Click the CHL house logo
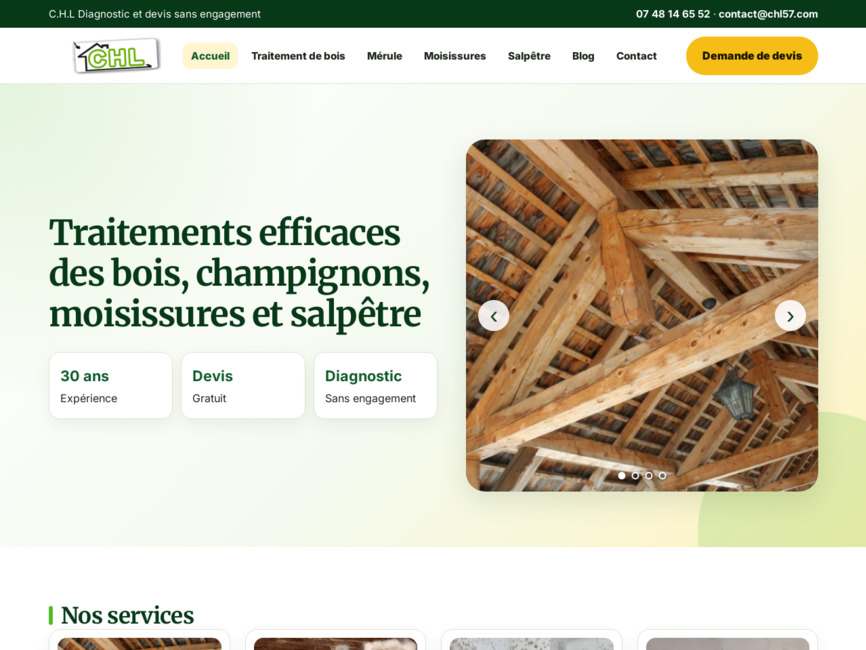The image size is (866, 650). [x=117, y=55]
